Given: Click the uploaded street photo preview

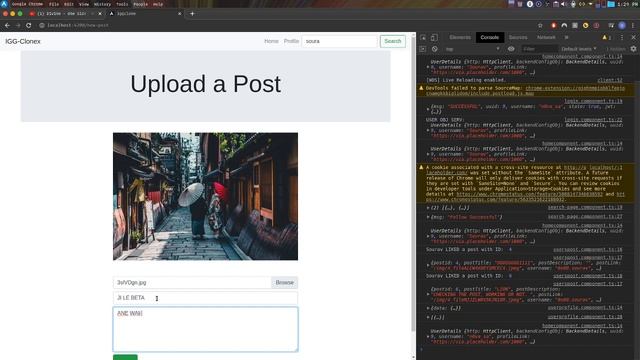Looking at the screenshot, I should (x=205, y=196).
